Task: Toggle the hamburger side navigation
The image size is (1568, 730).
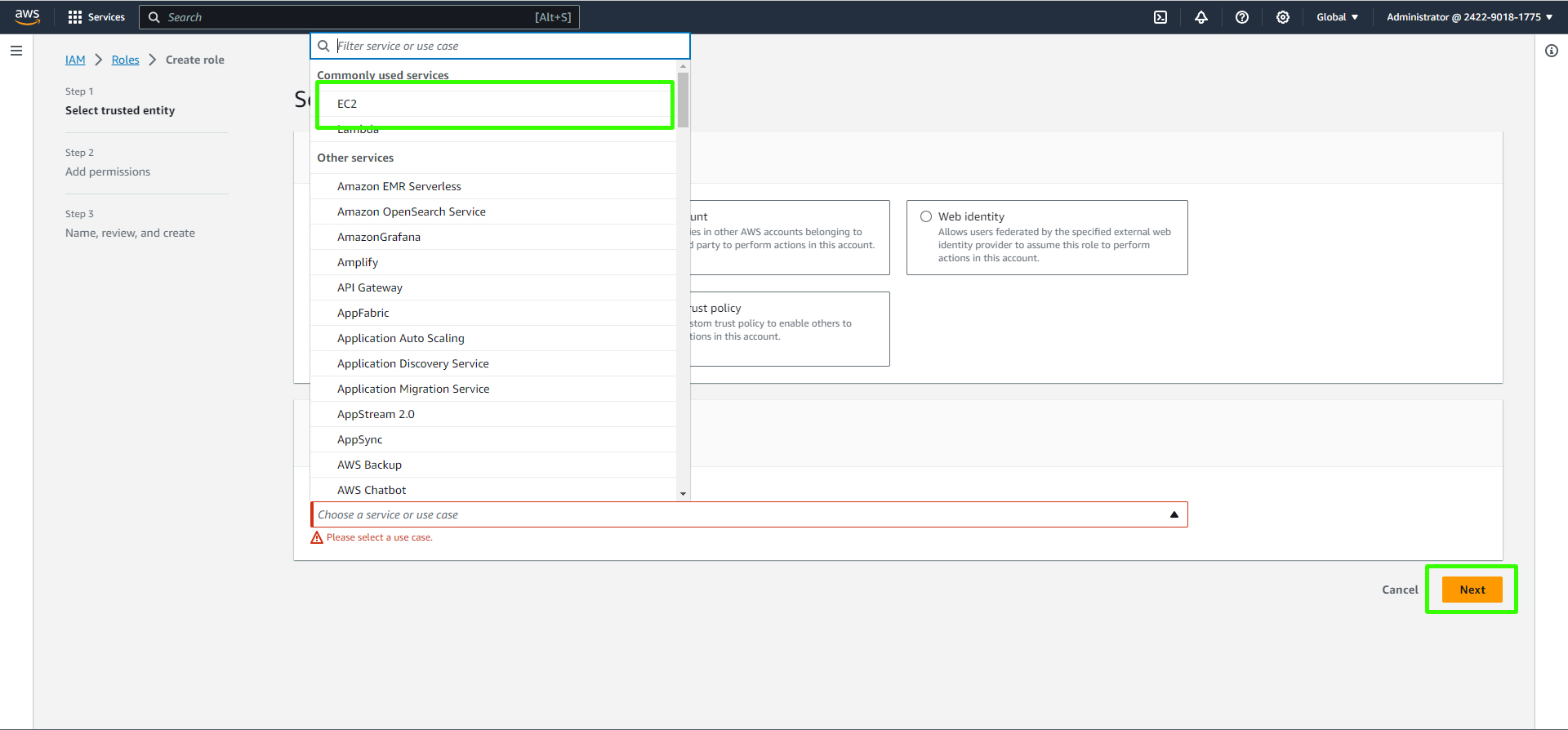Action: tap(16, 51)
